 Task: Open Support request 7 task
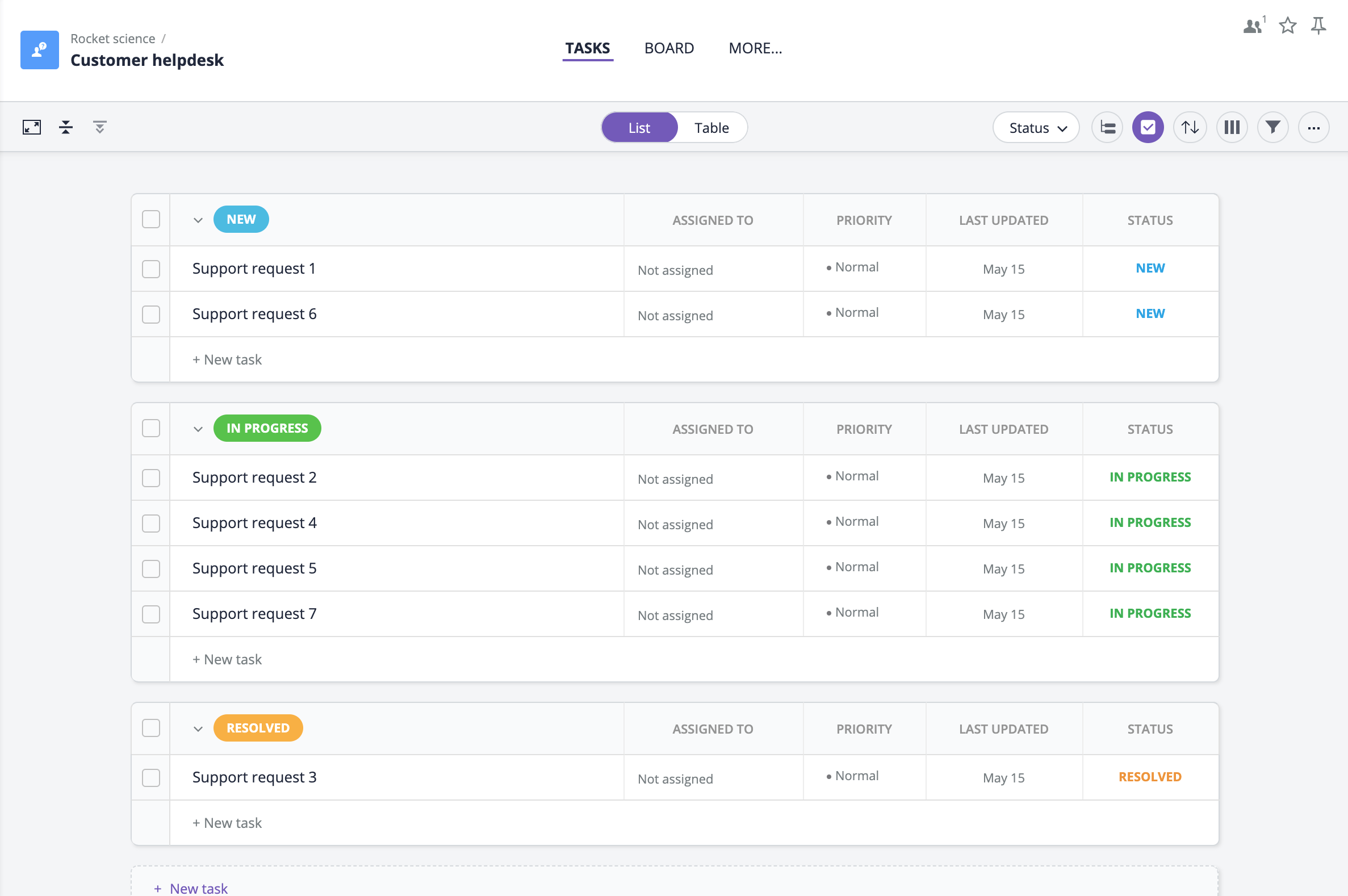254,614
